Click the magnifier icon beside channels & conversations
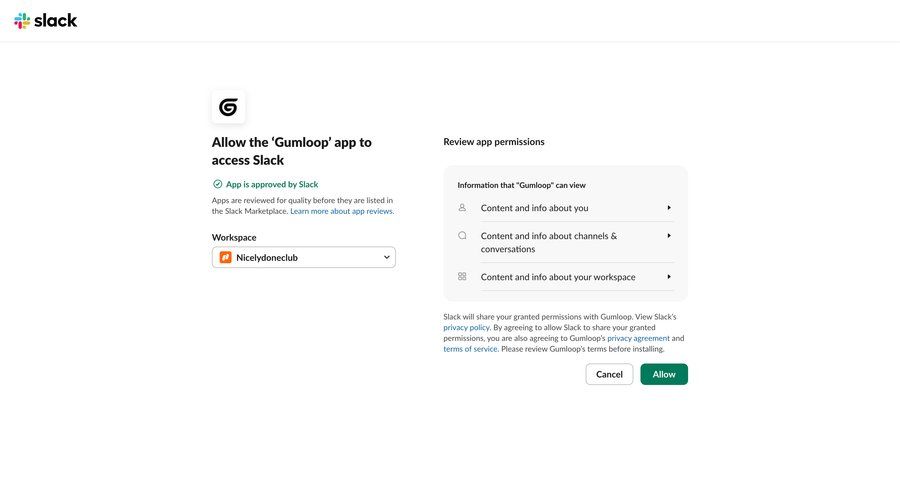The image size is (900, 484). click(462, 236)
